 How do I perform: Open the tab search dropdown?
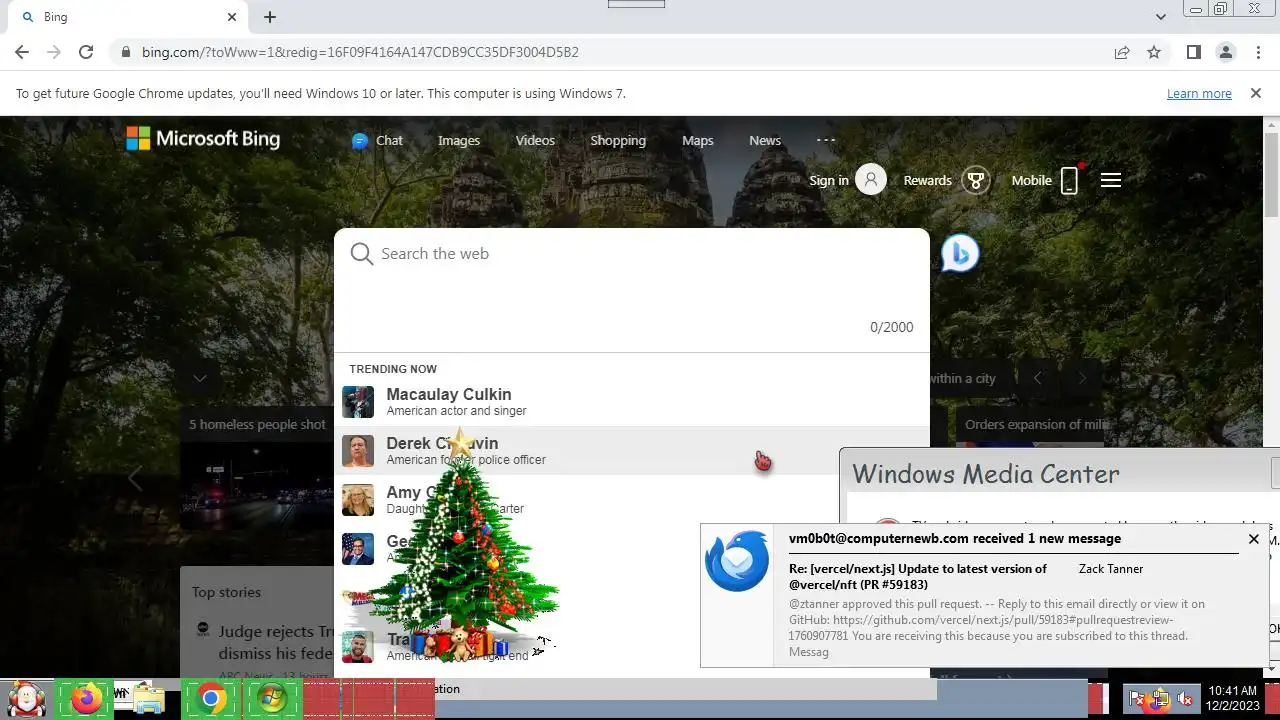pos(1161,17)
